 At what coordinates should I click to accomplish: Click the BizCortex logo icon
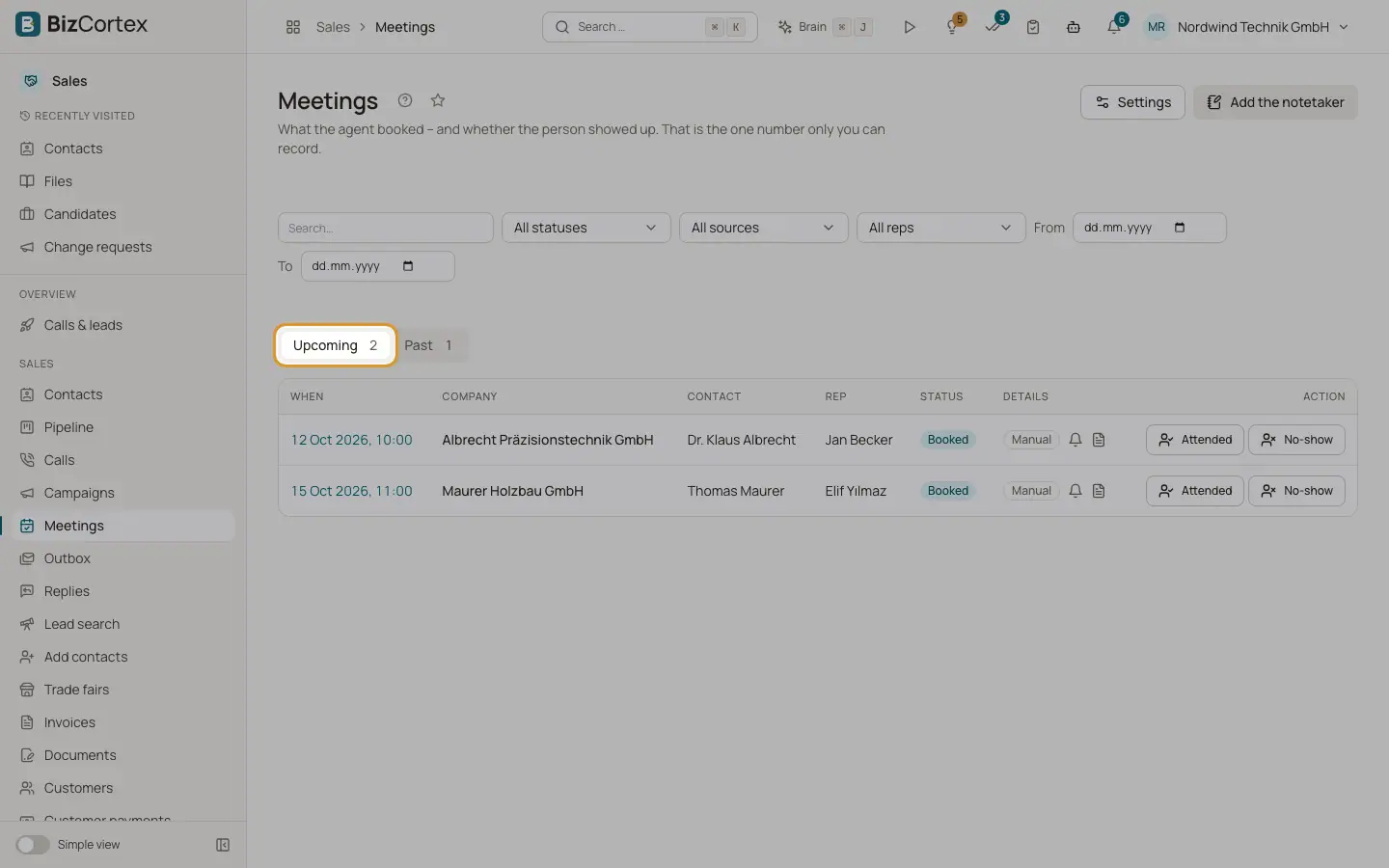(28, 24)
